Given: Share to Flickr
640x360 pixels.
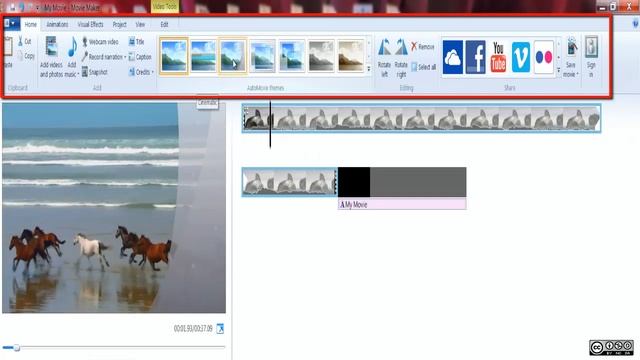Looking at the screenshot, I should coord(544,57).
